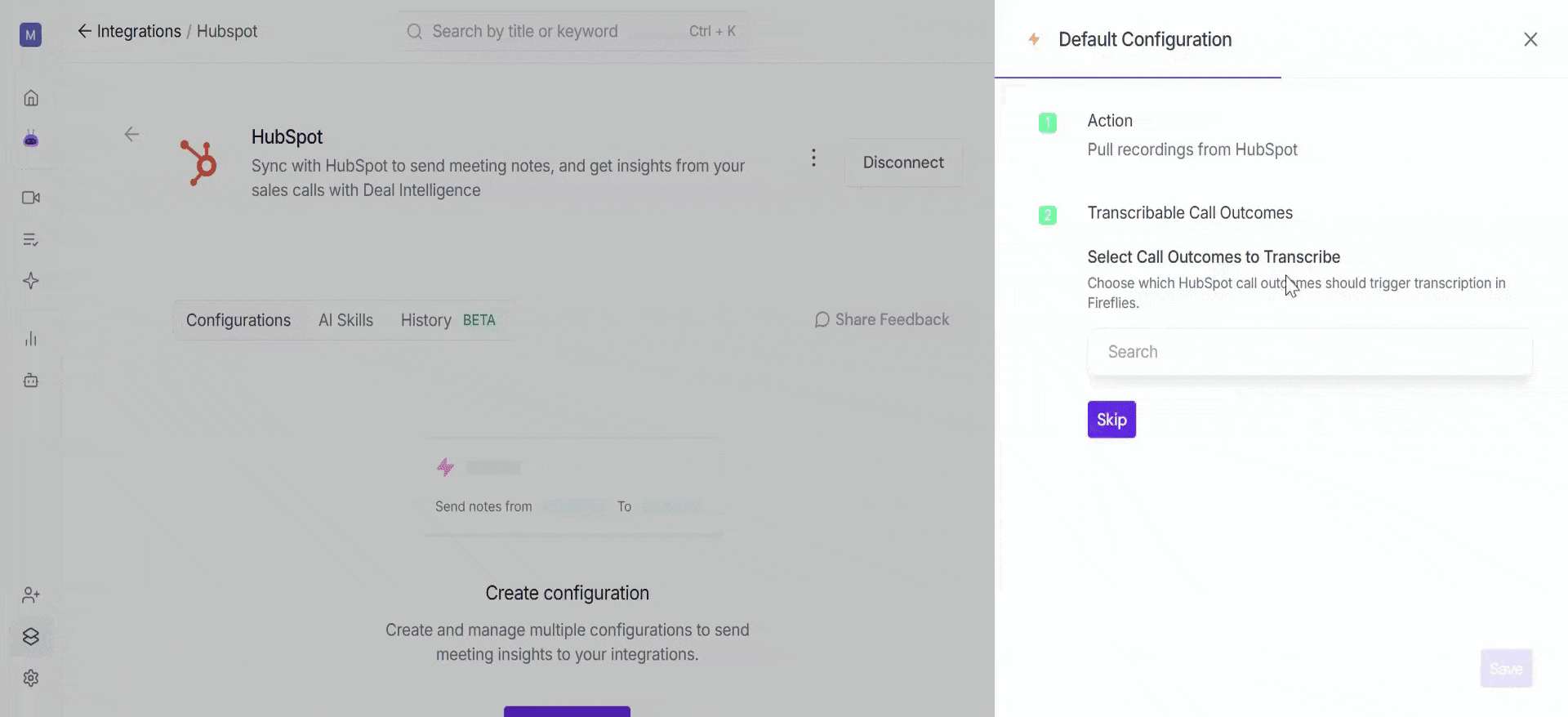Screen dimensions: 1568x717
Task: Click the Disconnect button
Action: 903,163
